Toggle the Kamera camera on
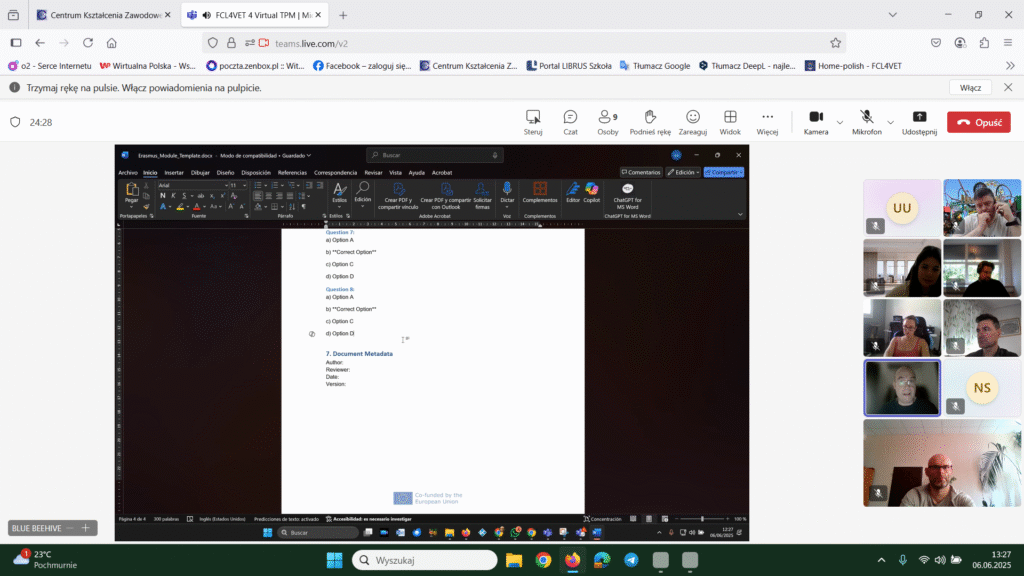Image resolution: width=1024 pixels, height=576 pixels. pyautogui.click(x=815, y=118)
